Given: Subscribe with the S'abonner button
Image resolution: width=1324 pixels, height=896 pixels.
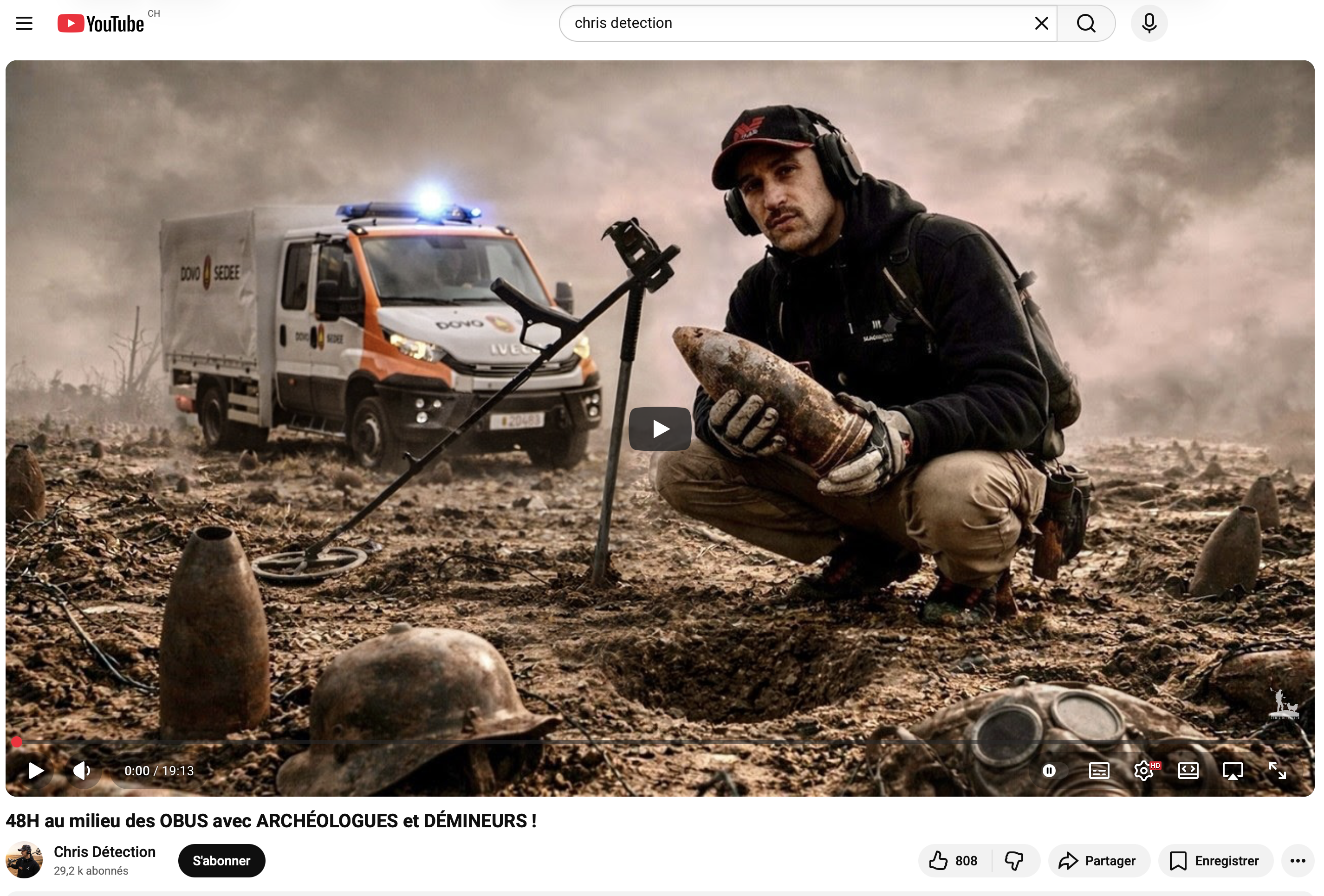Looking at the screenshot, I should click(x=221, y=861).
